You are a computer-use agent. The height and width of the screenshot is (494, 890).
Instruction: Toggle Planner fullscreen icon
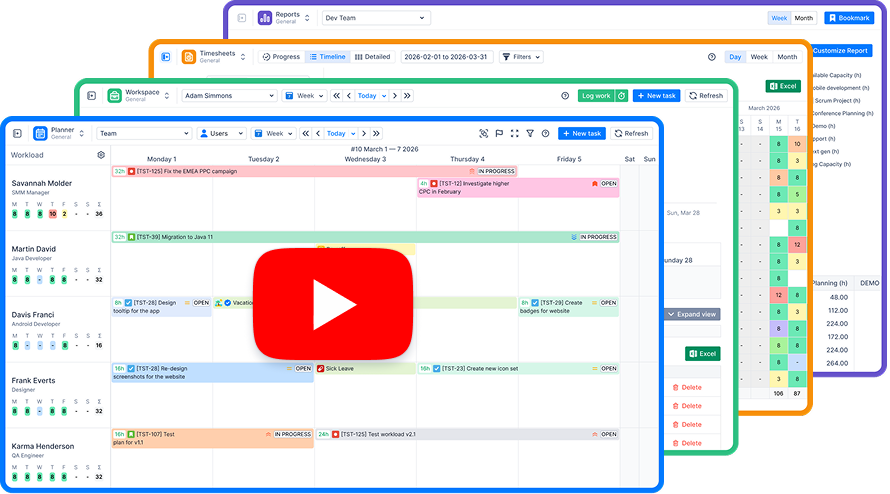click(x=515, y=133)
